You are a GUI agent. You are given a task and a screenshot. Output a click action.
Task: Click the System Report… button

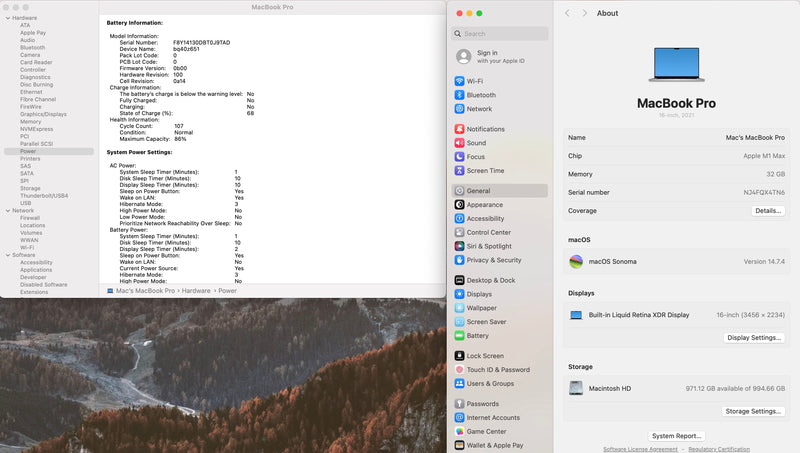[x=677, y=436]
